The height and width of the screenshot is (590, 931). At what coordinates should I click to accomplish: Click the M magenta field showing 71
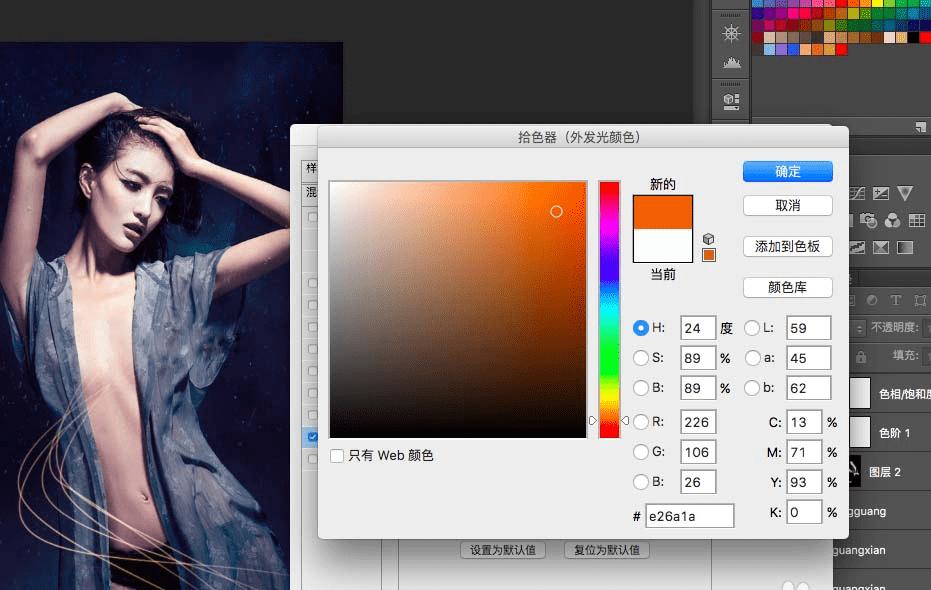[804, 452]
